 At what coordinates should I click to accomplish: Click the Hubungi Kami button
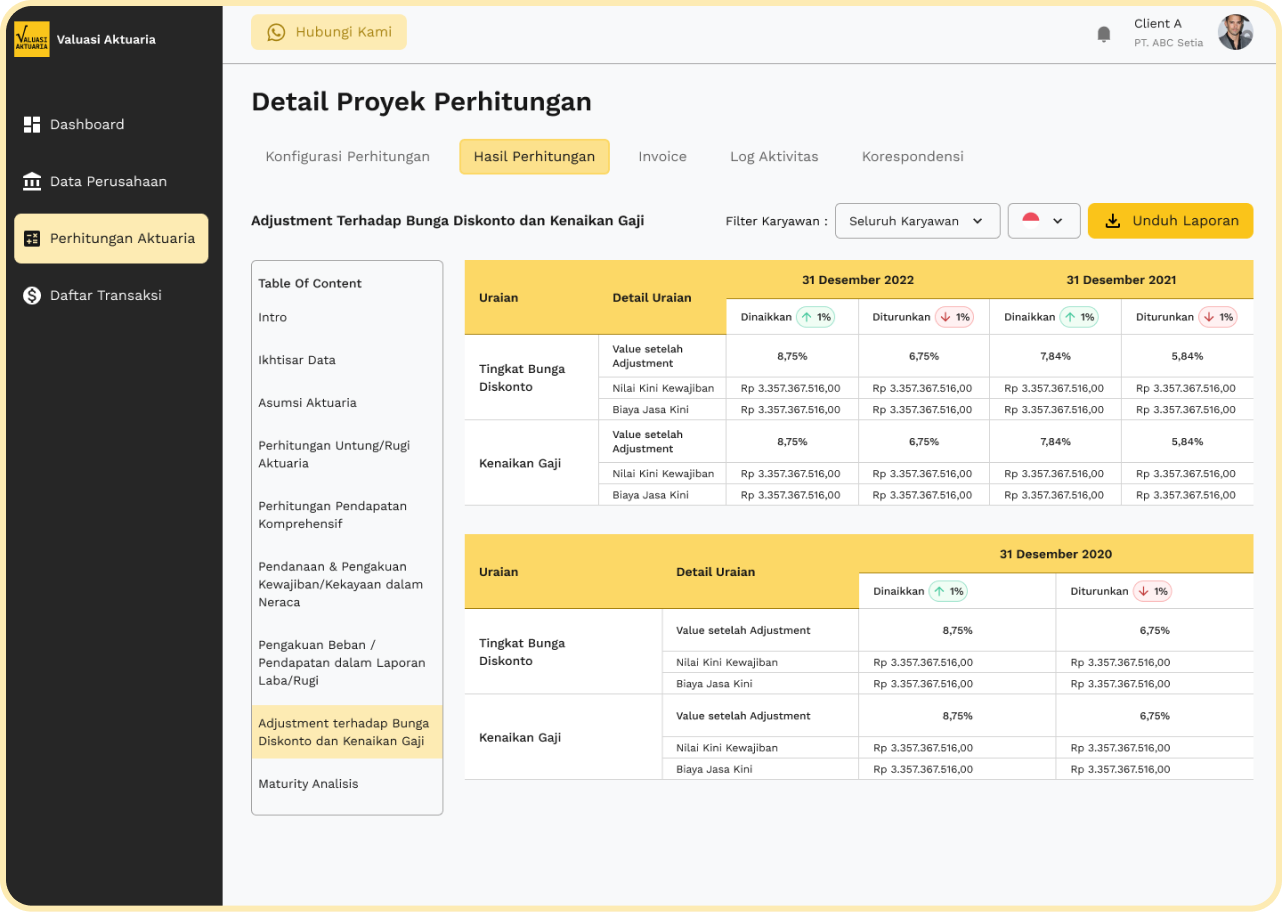coord(329,33)
